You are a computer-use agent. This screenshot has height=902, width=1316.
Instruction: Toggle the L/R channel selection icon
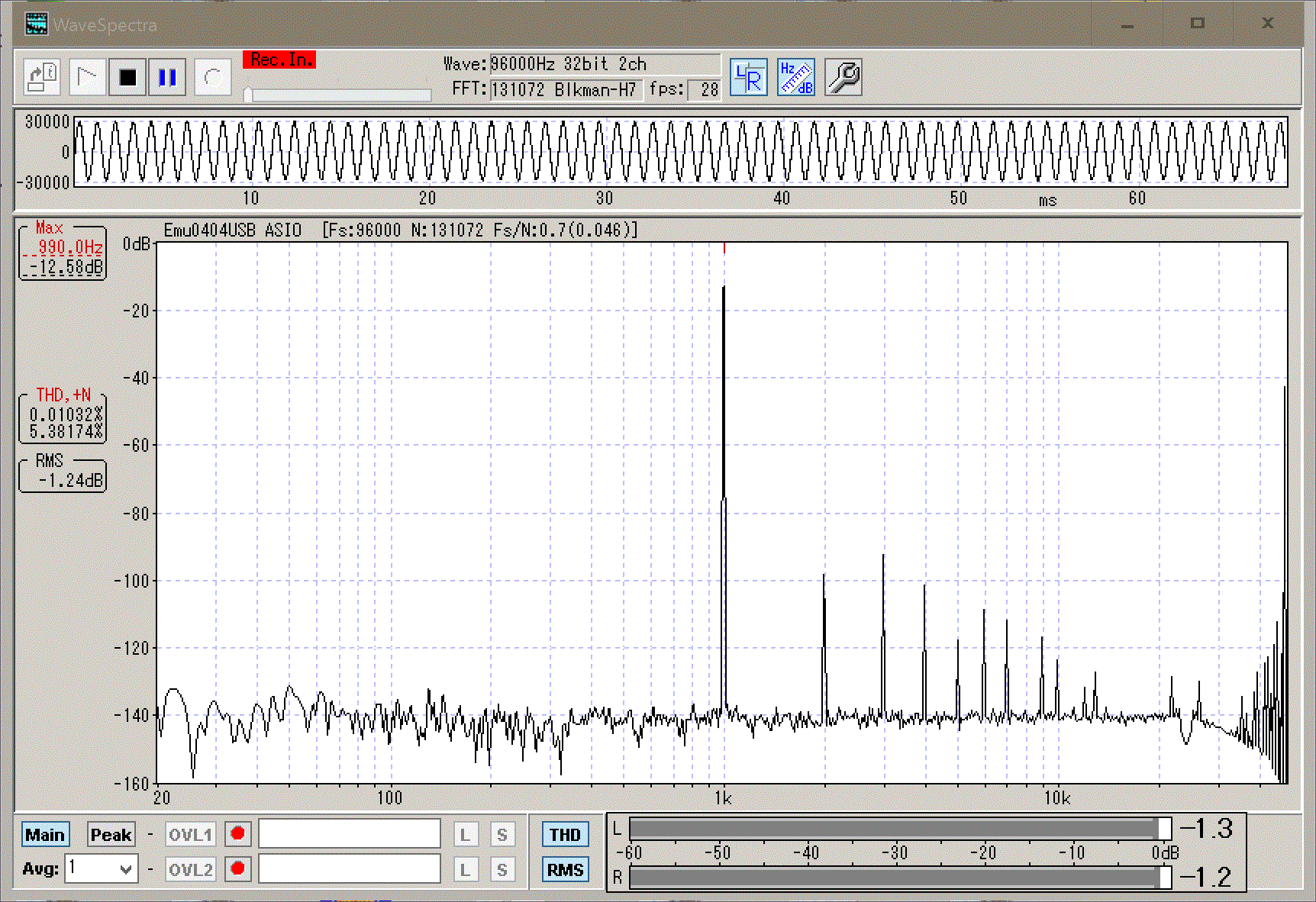(748, 77)
